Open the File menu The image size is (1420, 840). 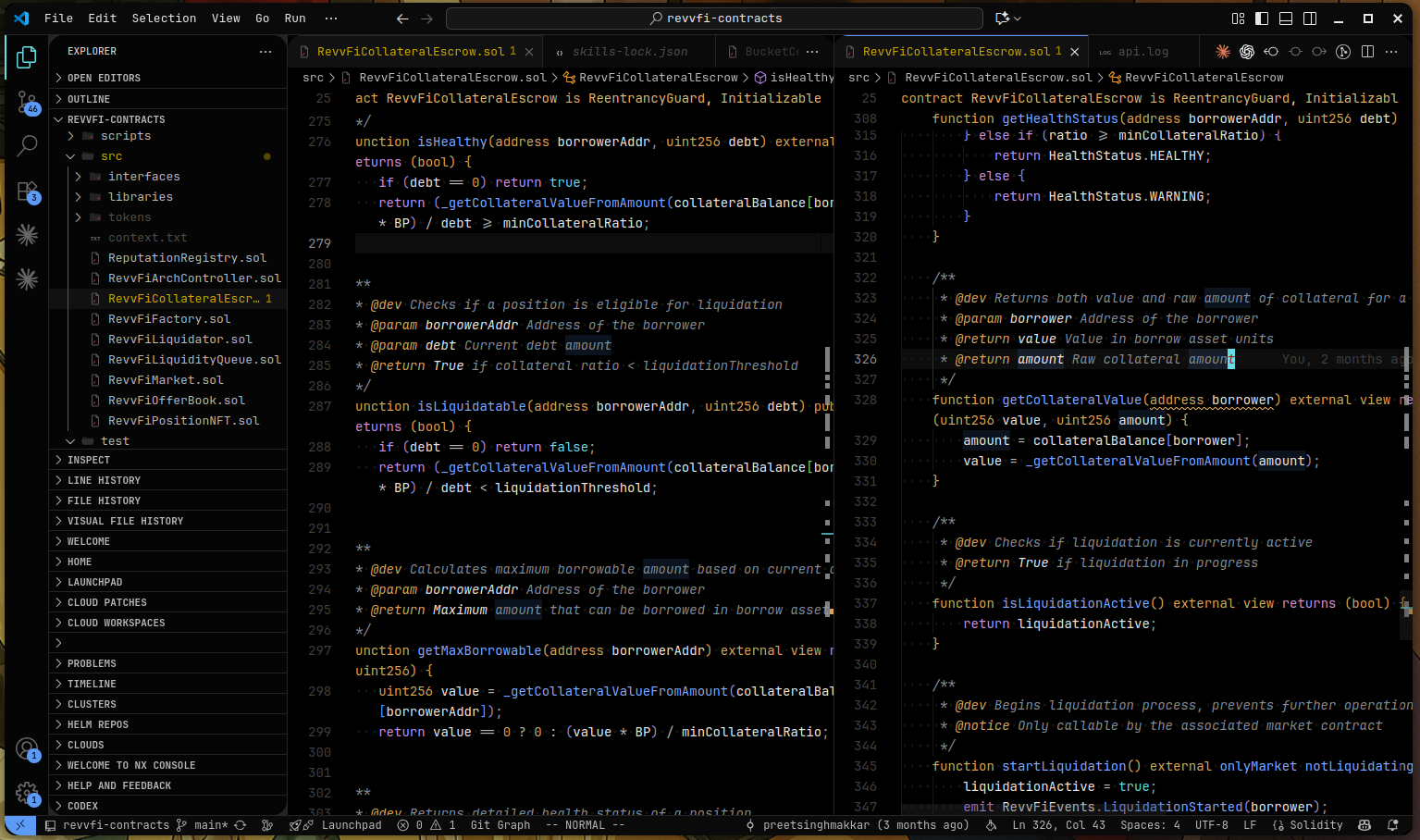coord(58,19)
